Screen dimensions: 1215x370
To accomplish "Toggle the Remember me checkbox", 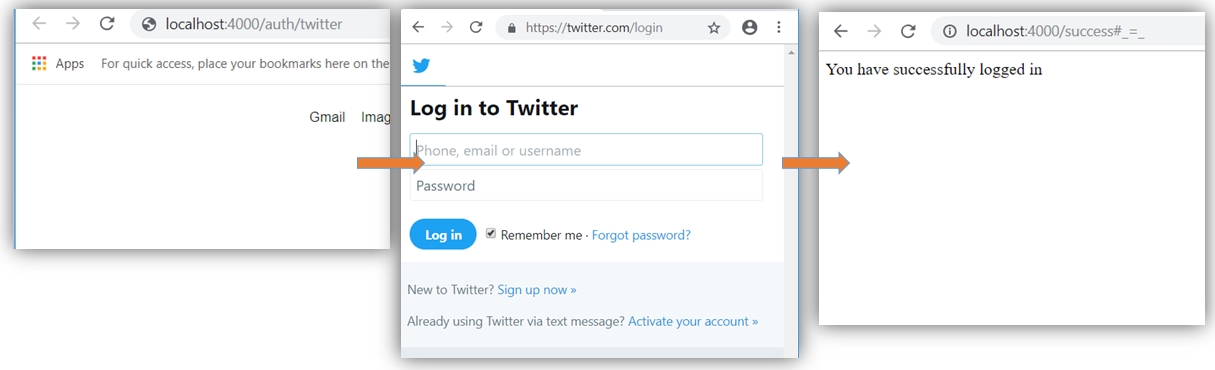I will coord(491,233).
